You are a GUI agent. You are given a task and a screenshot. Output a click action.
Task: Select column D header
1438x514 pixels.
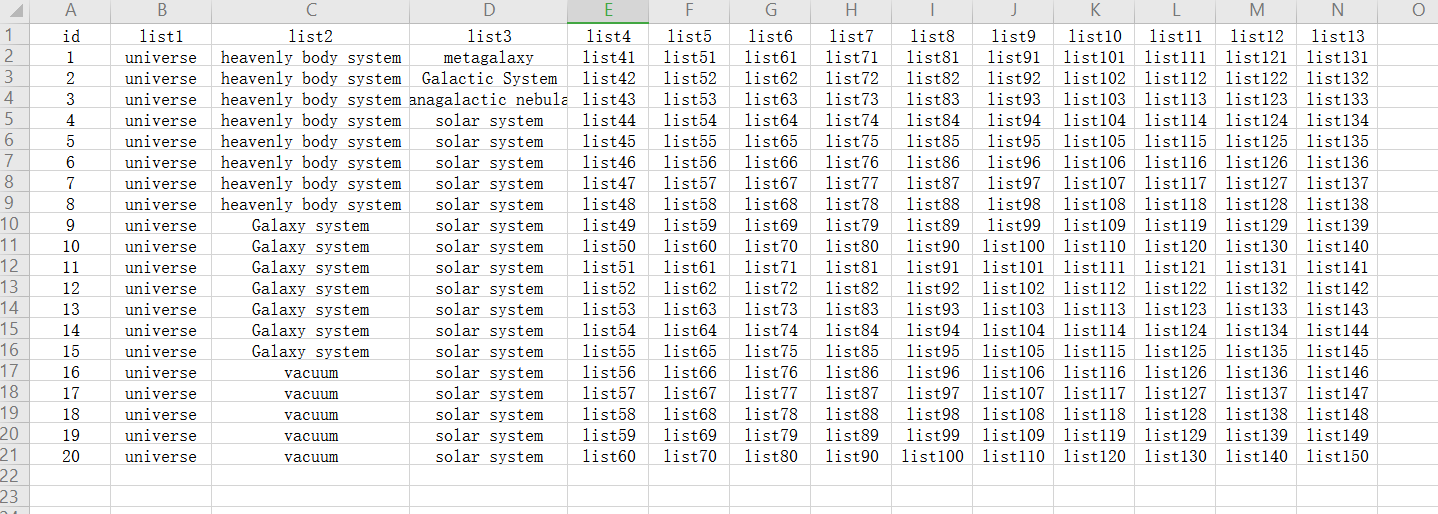[x=489, y=11]
